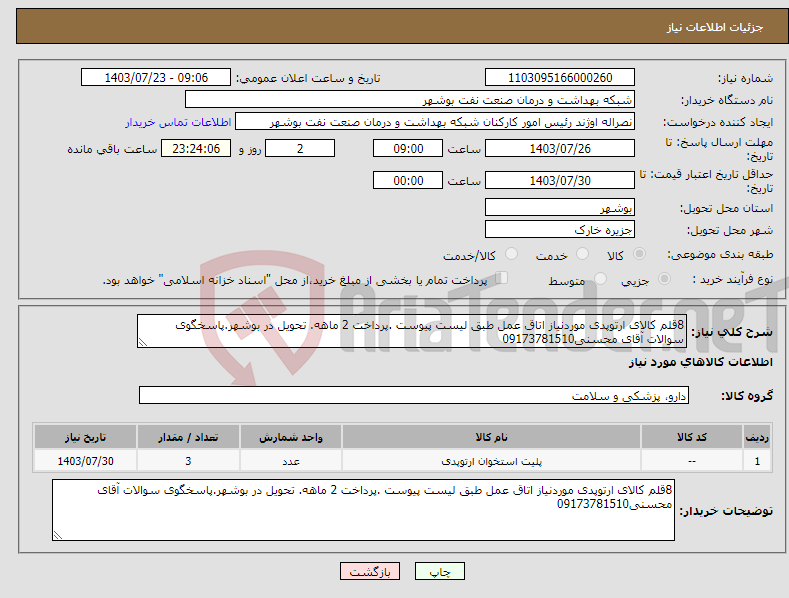Click the شرح کلی نیاز description textarea
789x598 pixels.
point(412,331)
